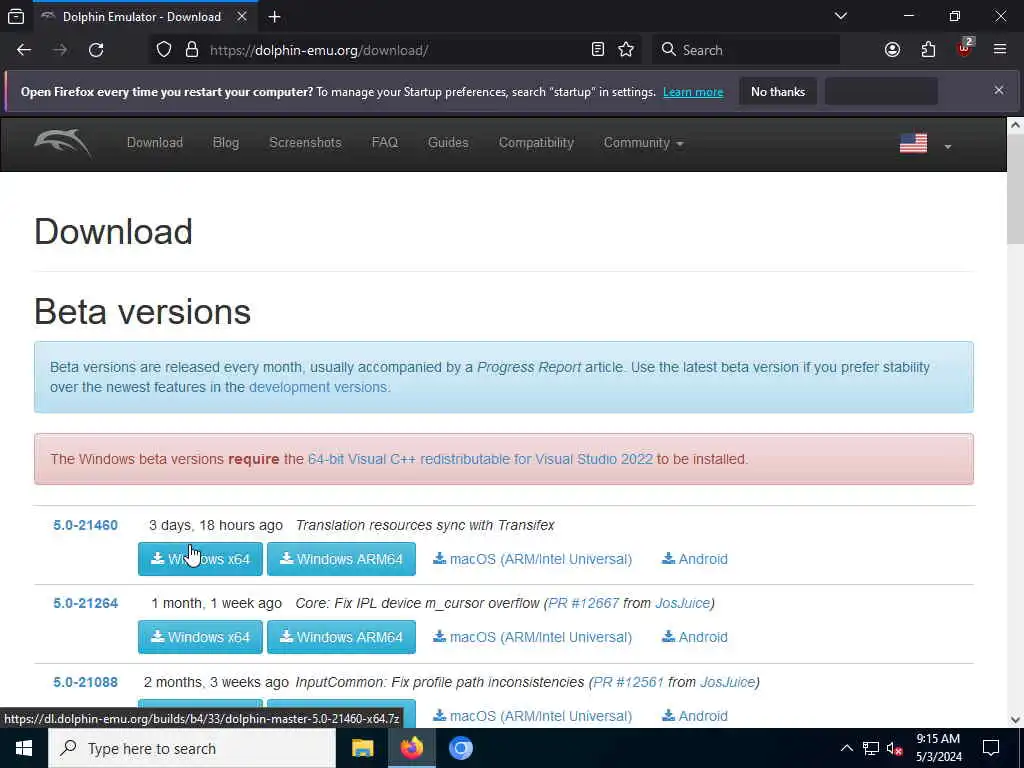The height and width of the screenshot is (768, 1024).
Task: Download Windows ARM64 build of 5.0-21264
Action: tap(341, 637)
